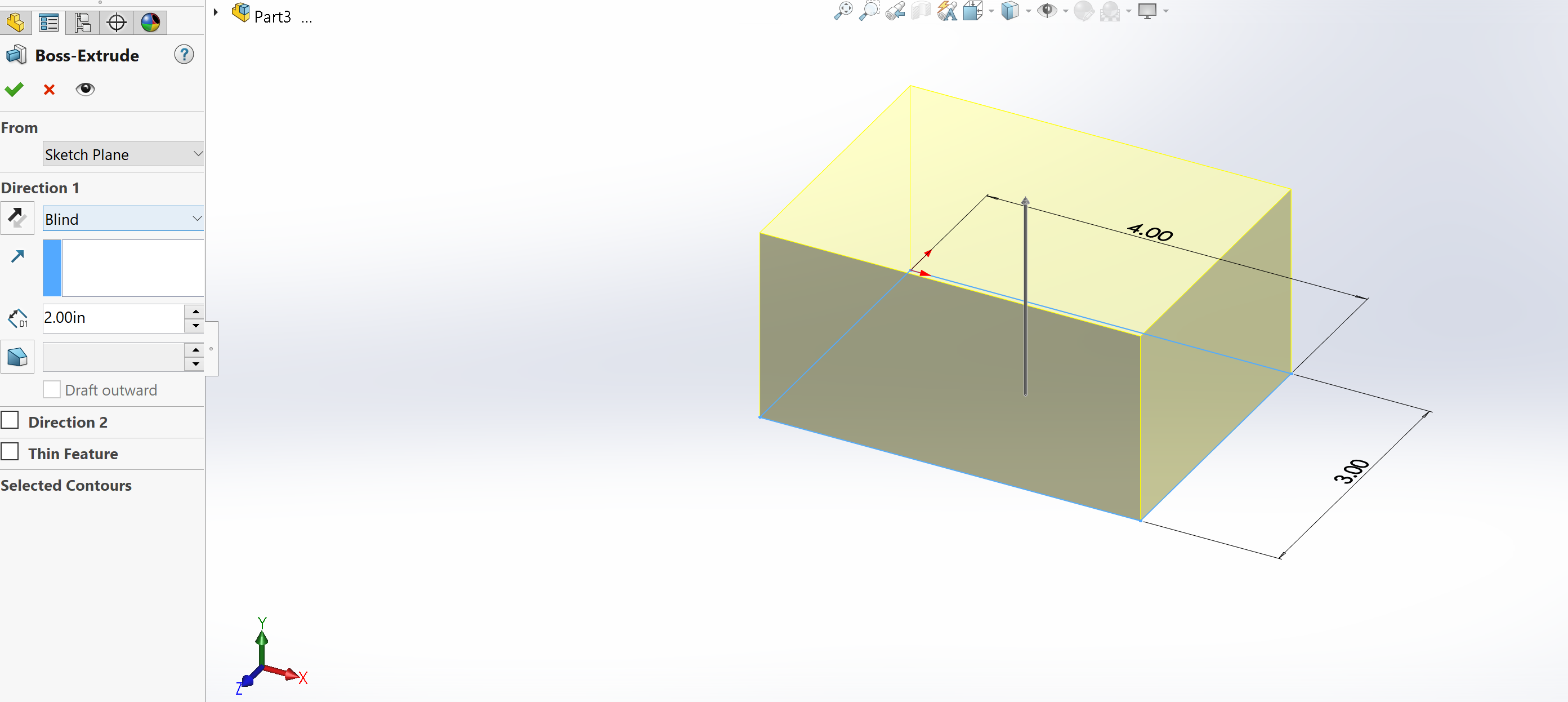Open Boss-Extrude help
The image size is (1568, 702).
click(x=184, y=55)
